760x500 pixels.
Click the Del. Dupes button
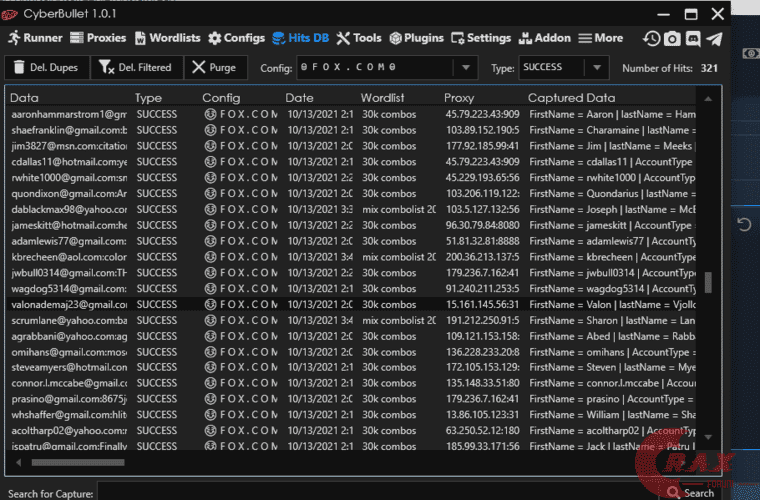[x=46, y=68]
